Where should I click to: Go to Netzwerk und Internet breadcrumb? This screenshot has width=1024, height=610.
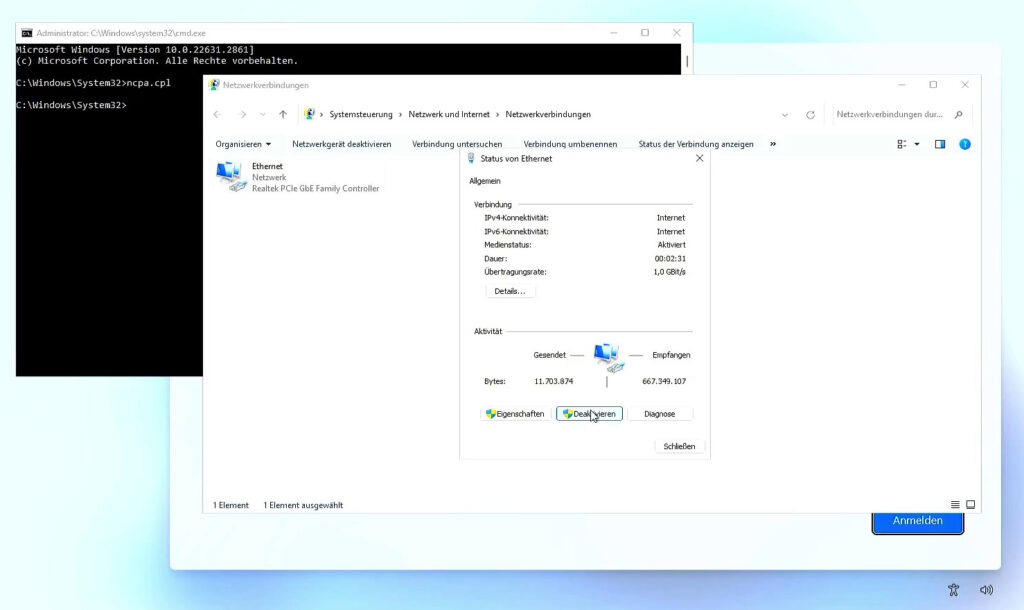(449, 114)
